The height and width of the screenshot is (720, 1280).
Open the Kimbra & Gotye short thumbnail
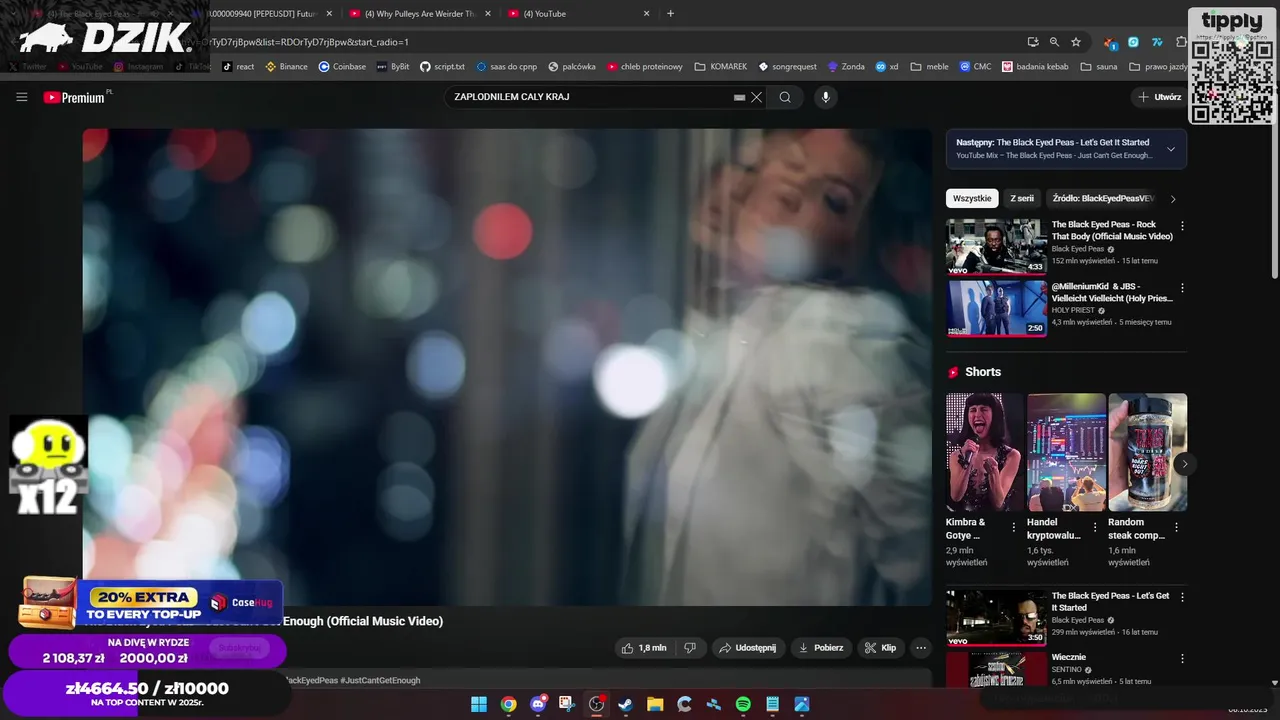pyautogui.click(x=985, y=452)
